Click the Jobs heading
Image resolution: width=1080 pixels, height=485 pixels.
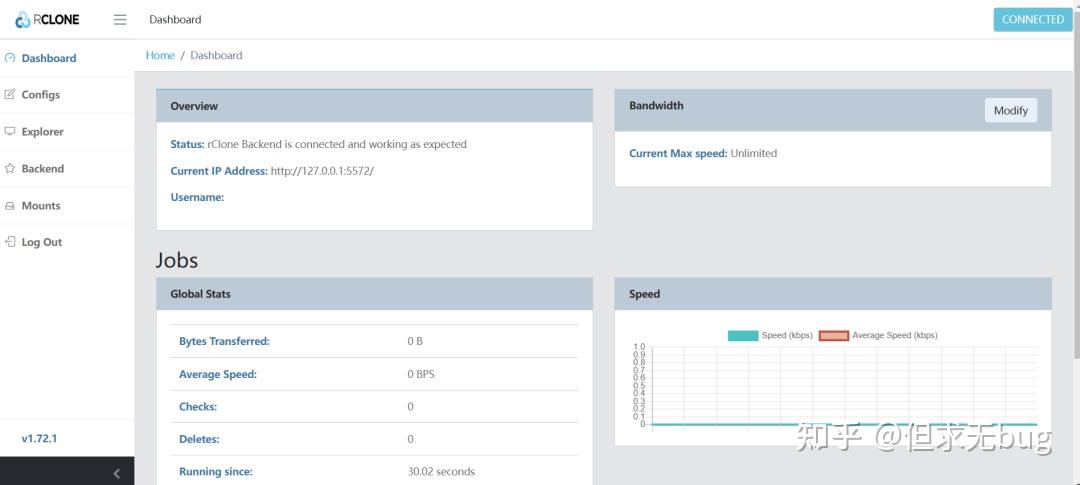point(176,260)
